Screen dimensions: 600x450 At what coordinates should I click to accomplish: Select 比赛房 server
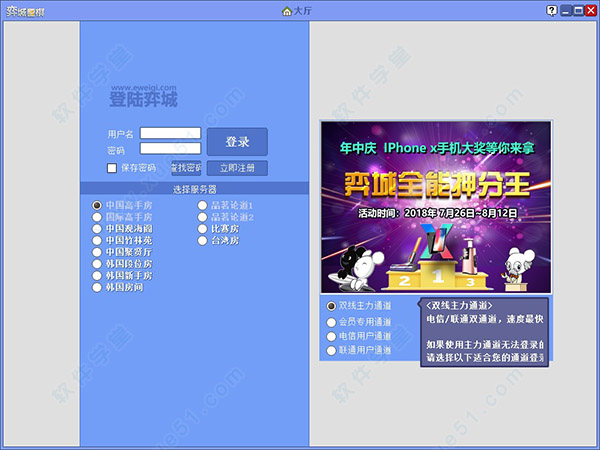click(x=202, y=229)
